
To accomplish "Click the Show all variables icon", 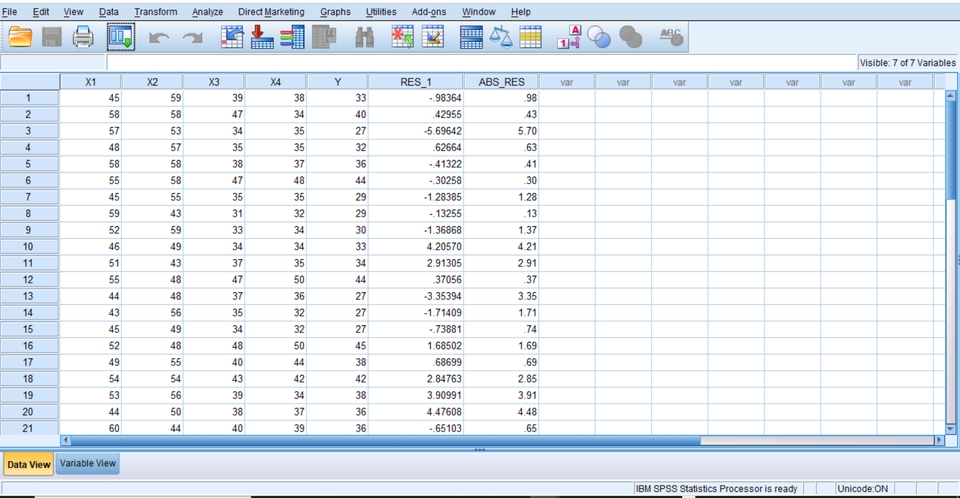I will tap(631, 37).
